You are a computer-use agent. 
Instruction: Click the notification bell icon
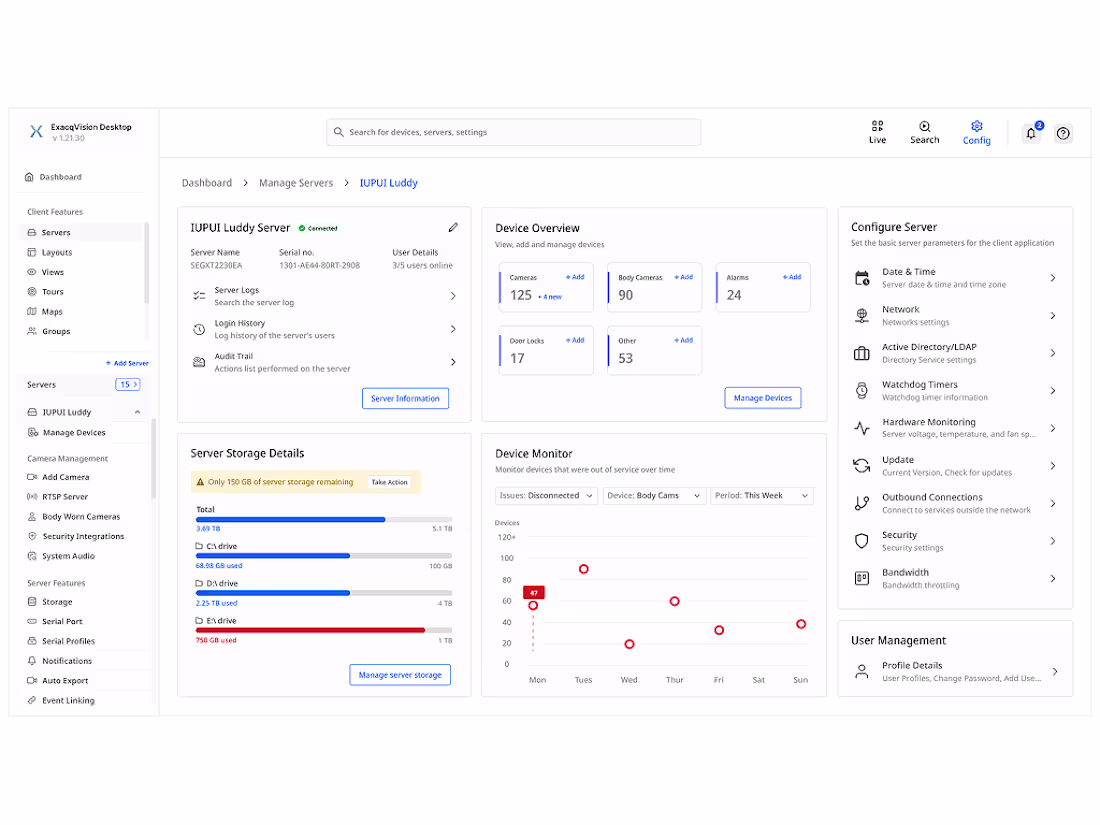click(x=1031, y=133)
